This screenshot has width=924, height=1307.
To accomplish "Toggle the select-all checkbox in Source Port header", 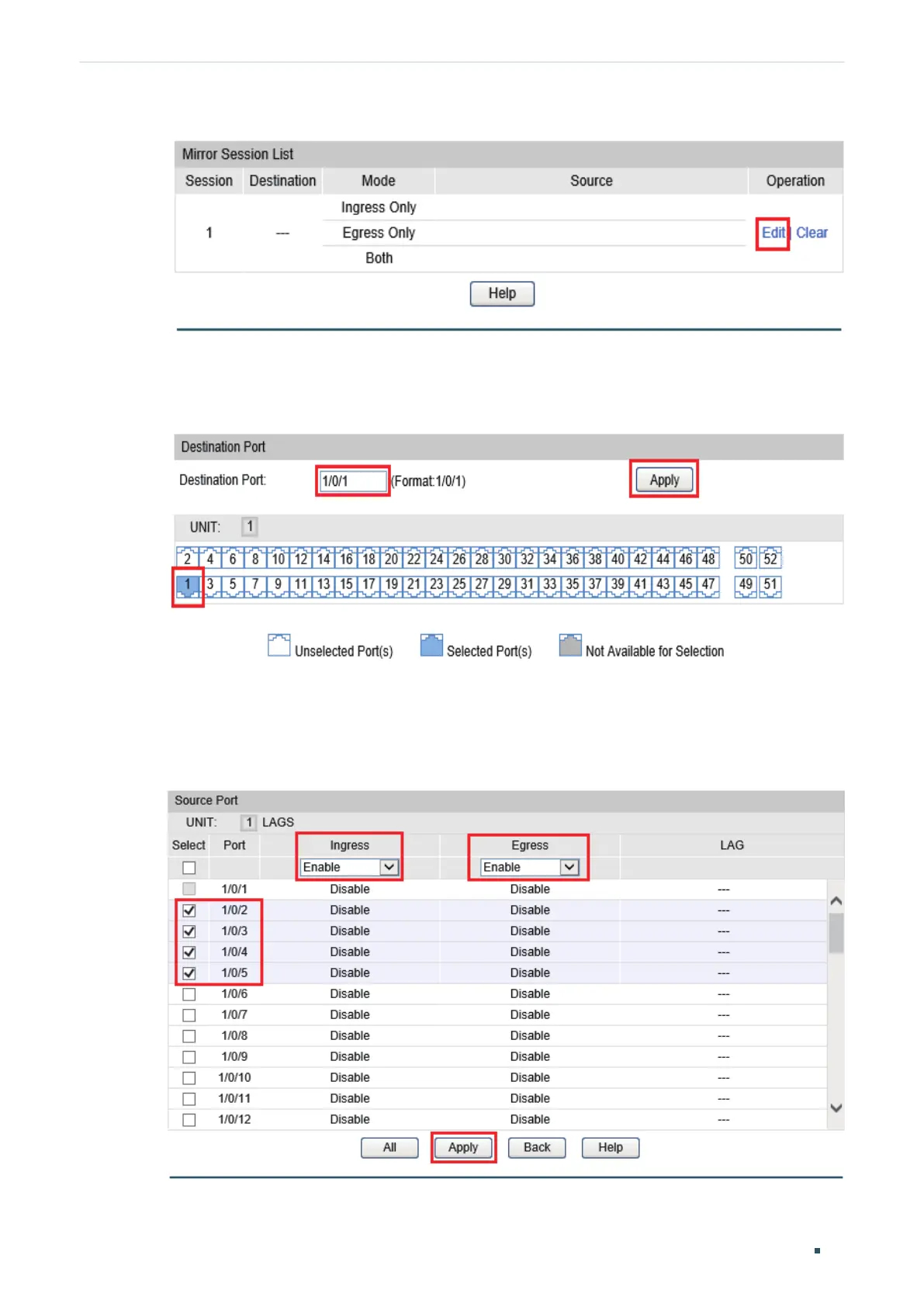I will pyautogui.click(x=189, y=868).
